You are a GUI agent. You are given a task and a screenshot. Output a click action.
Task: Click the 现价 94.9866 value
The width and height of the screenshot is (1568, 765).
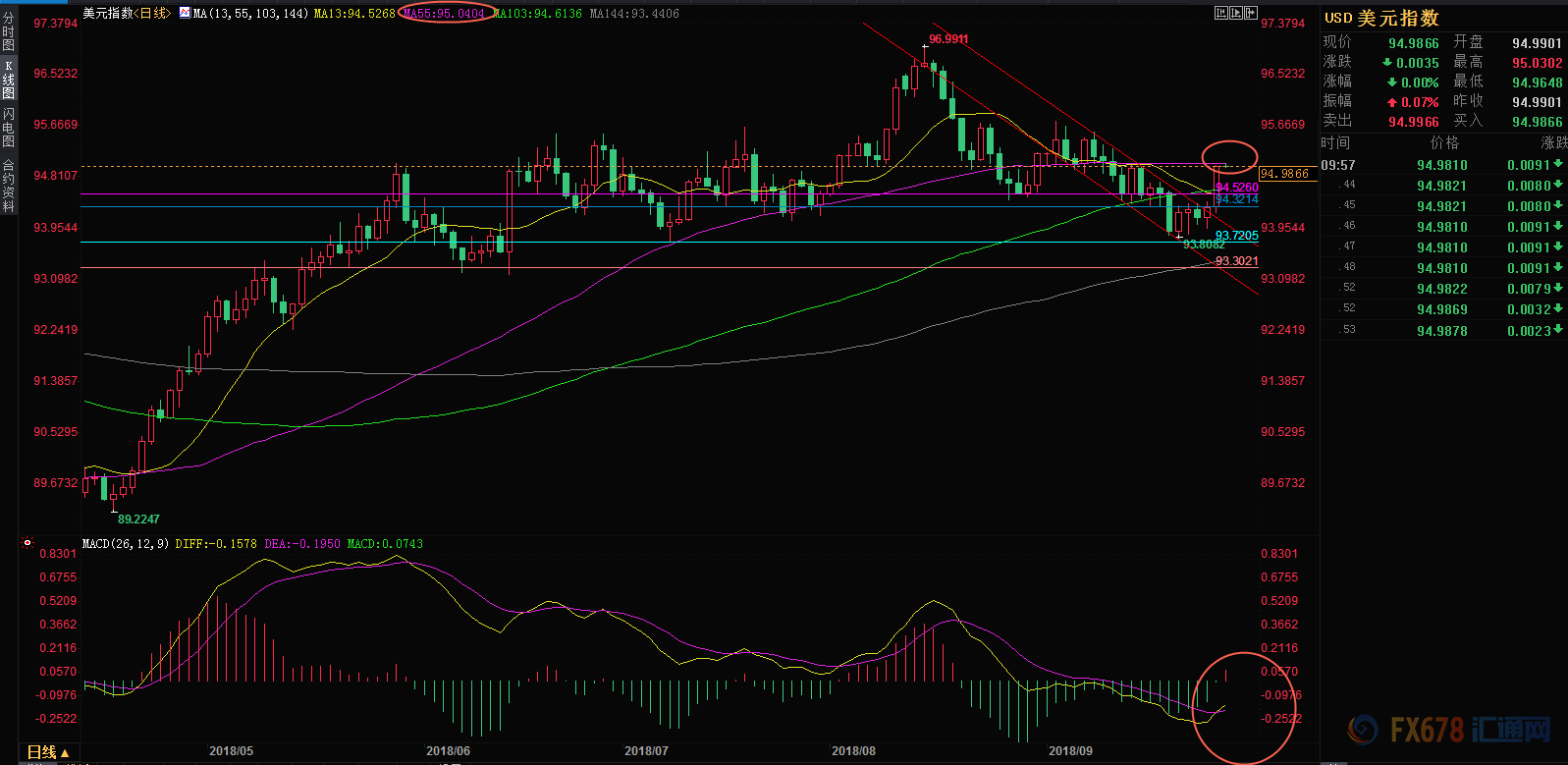pyautogui.click(x=1414, y=43)
